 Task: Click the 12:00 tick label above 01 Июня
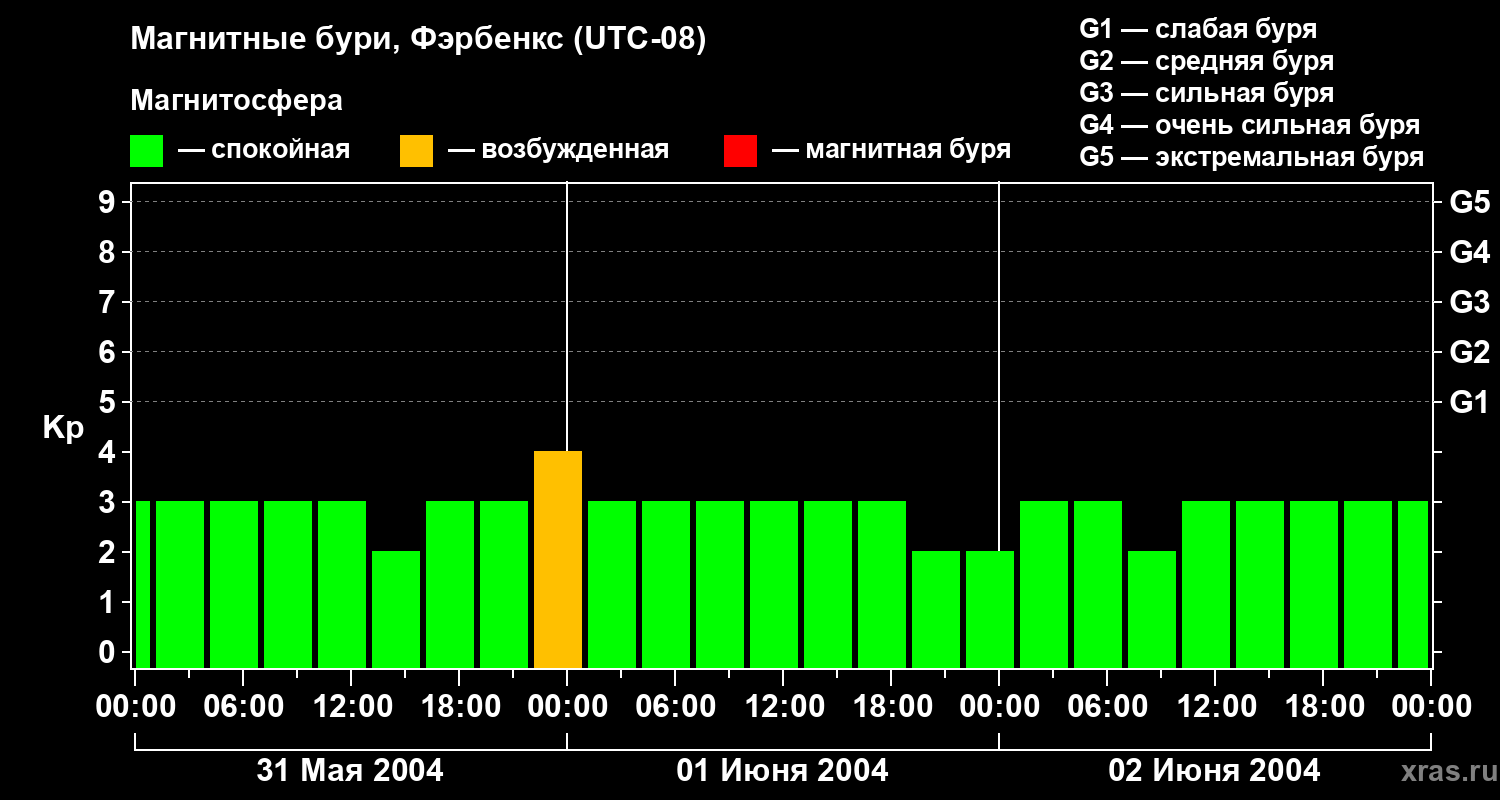pyautogui.click(x=783, y=707)
